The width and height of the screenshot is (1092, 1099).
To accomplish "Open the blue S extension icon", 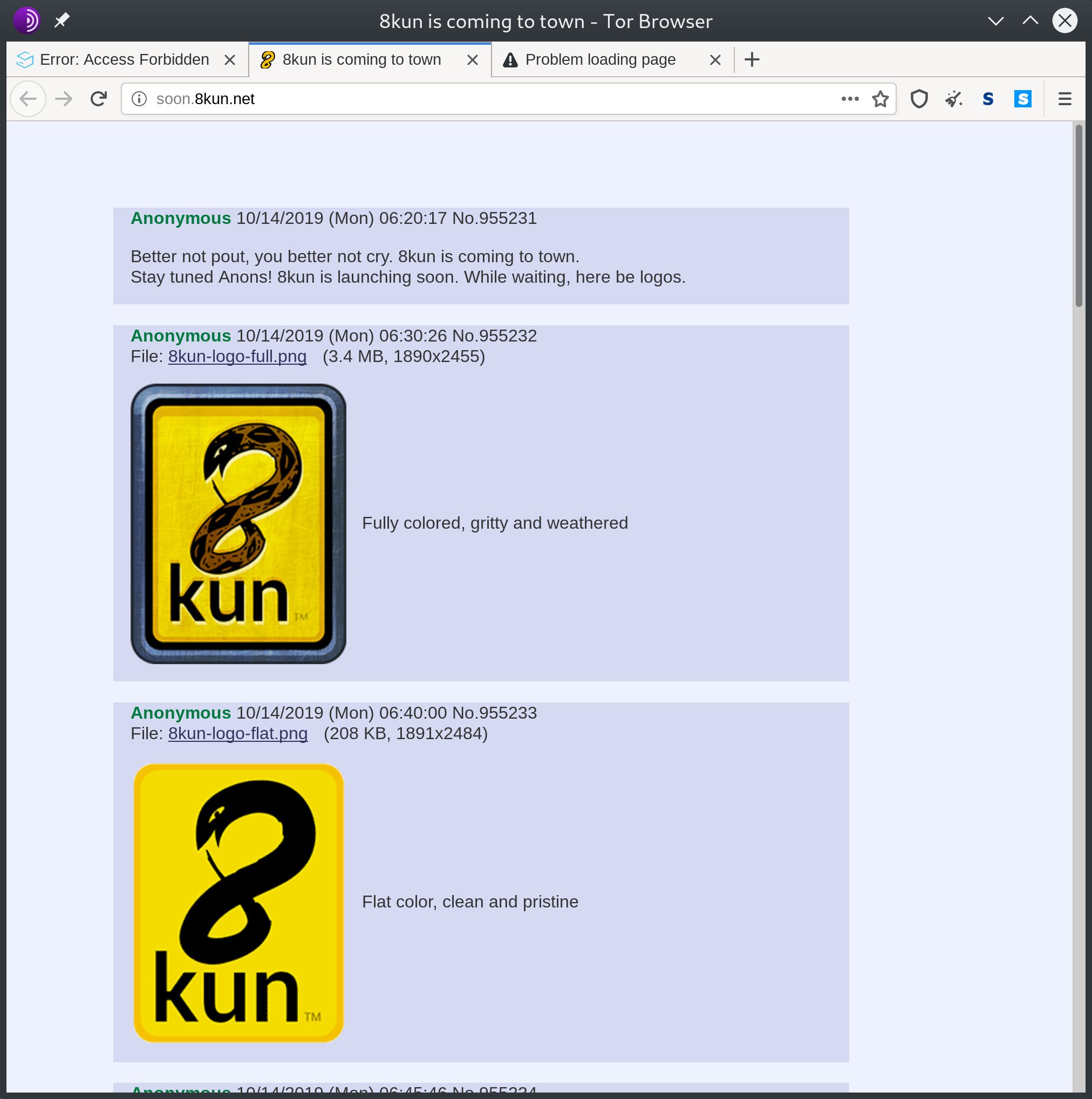I will pyautogui.click(x=1022, y=99).
